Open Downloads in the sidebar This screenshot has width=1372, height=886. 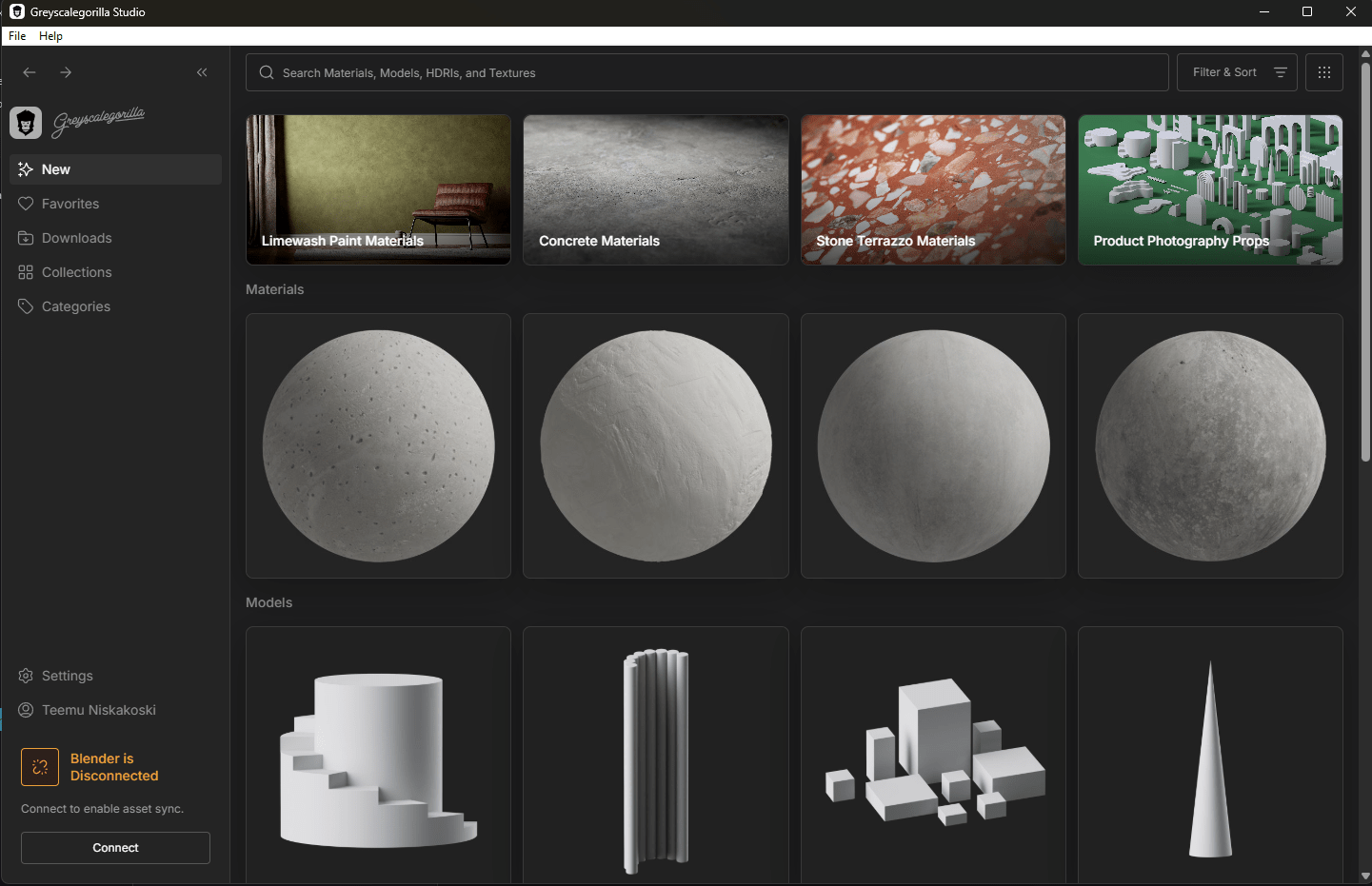click(x=115, y=238)
